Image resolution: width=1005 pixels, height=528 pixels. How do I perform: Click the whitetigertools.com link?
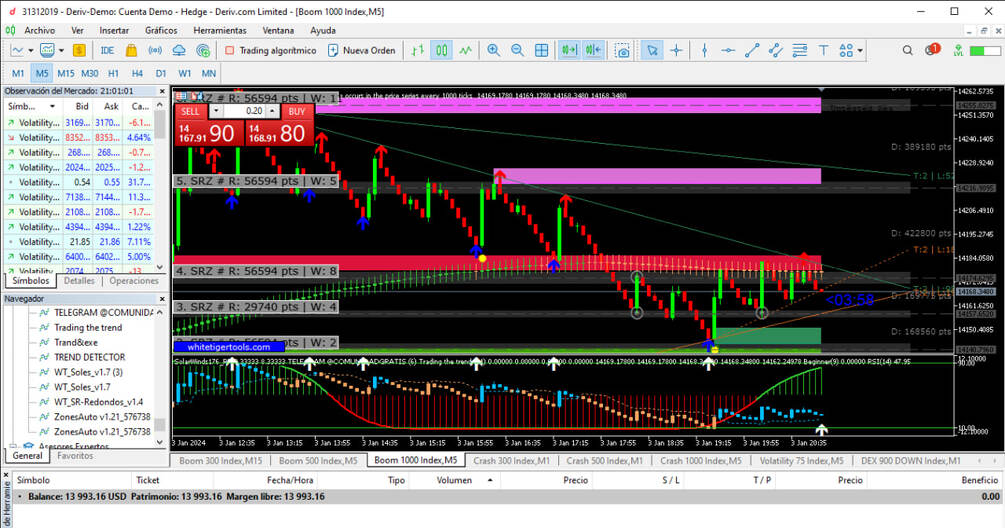point(229,347)
